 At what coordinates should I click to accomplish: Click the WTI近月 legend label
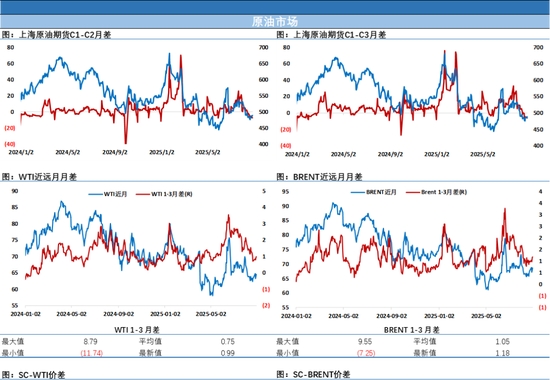click(x=115, y=194)
